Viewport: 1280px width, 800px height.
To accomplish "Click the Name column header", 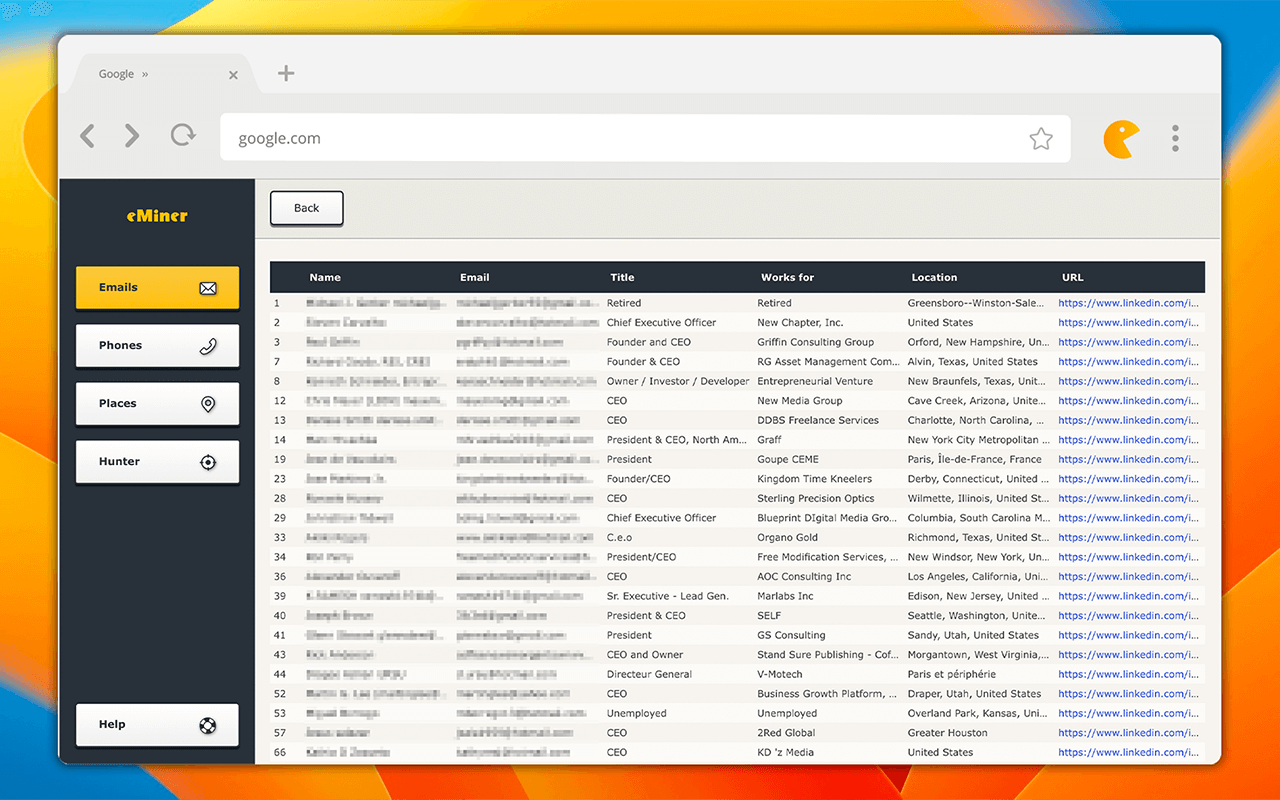I will pyautogui.click(x=325, y=277).
